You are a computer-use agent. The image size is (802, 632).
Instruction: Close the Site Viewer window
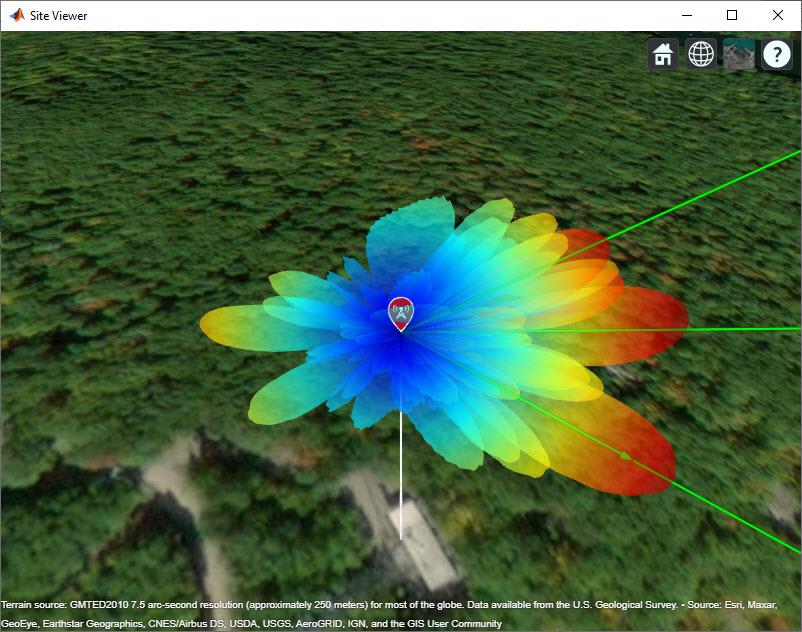point(777,15)
